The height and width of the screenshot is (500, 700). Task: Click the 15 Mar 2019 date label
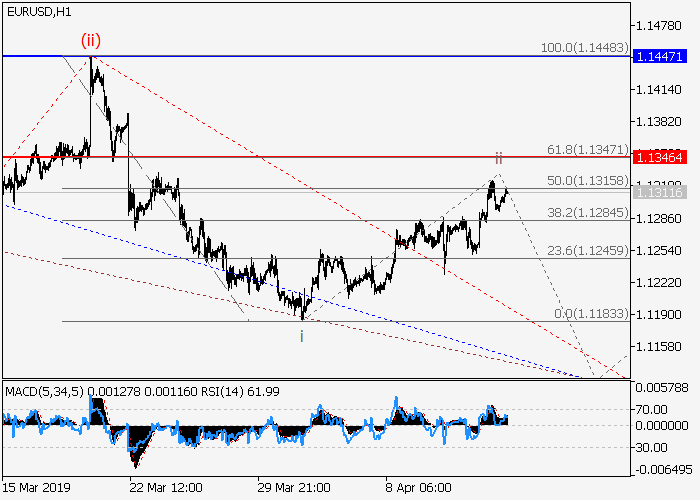point(38,487)
